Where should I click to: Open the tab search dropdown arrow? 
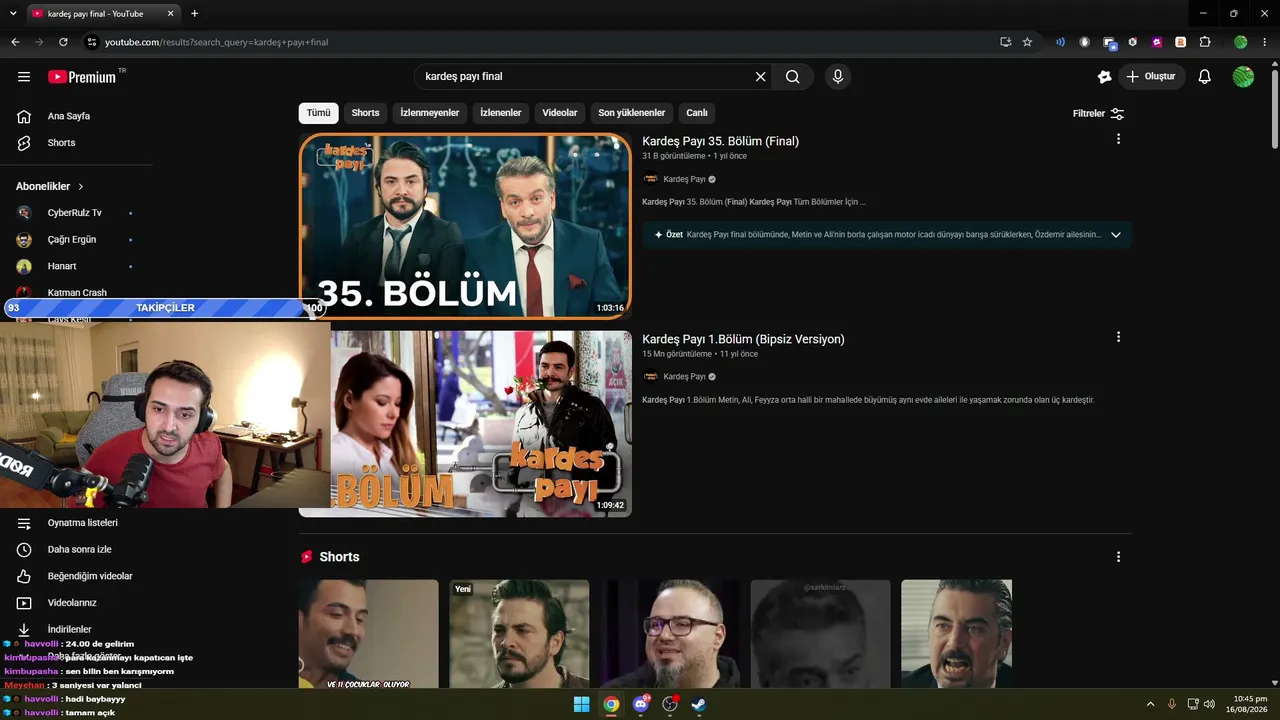coord(13,14)
